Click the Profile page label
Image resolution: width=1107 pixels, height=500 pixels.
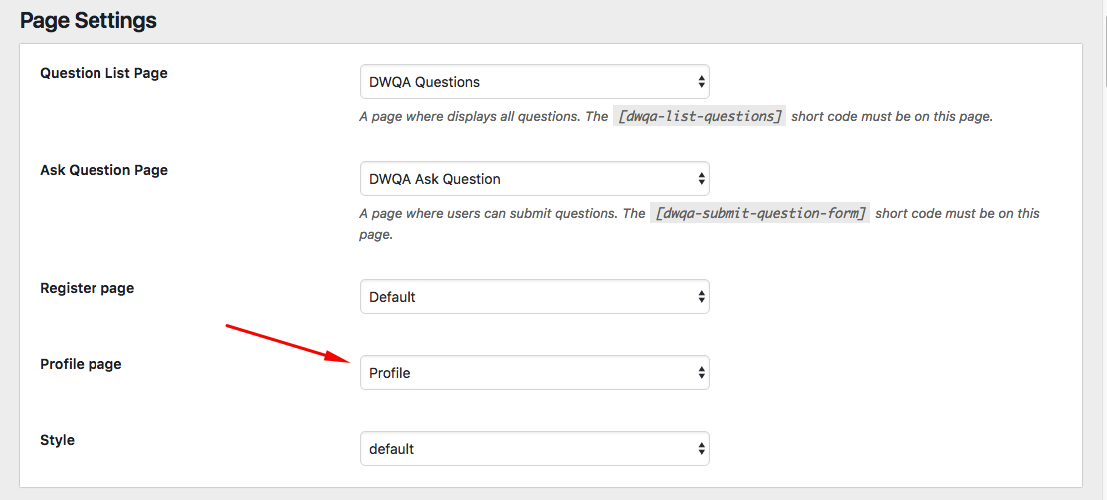point(80,364)
